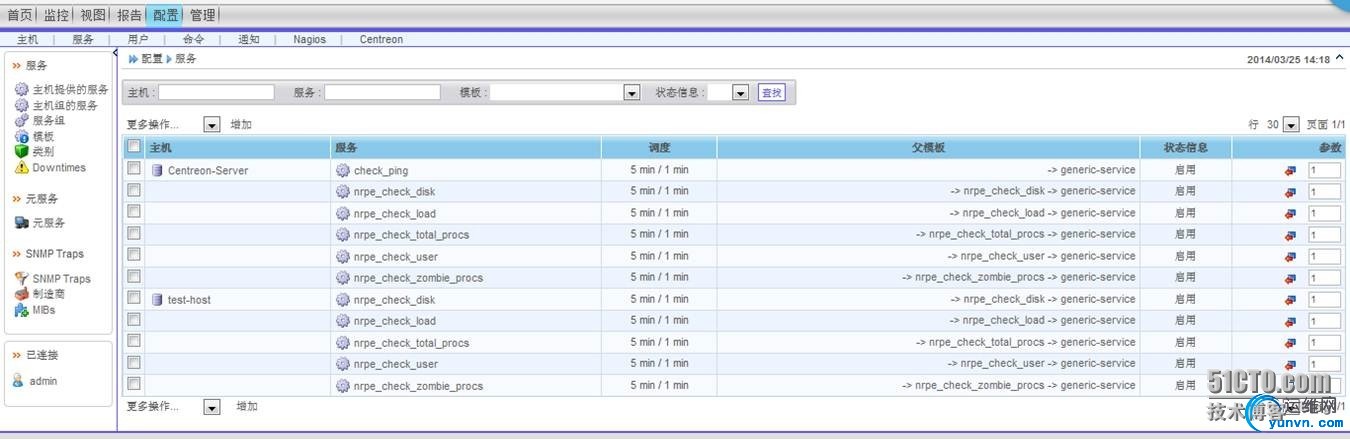
Task: Go to 首页 top menu
Action: [x=20, y=15]
